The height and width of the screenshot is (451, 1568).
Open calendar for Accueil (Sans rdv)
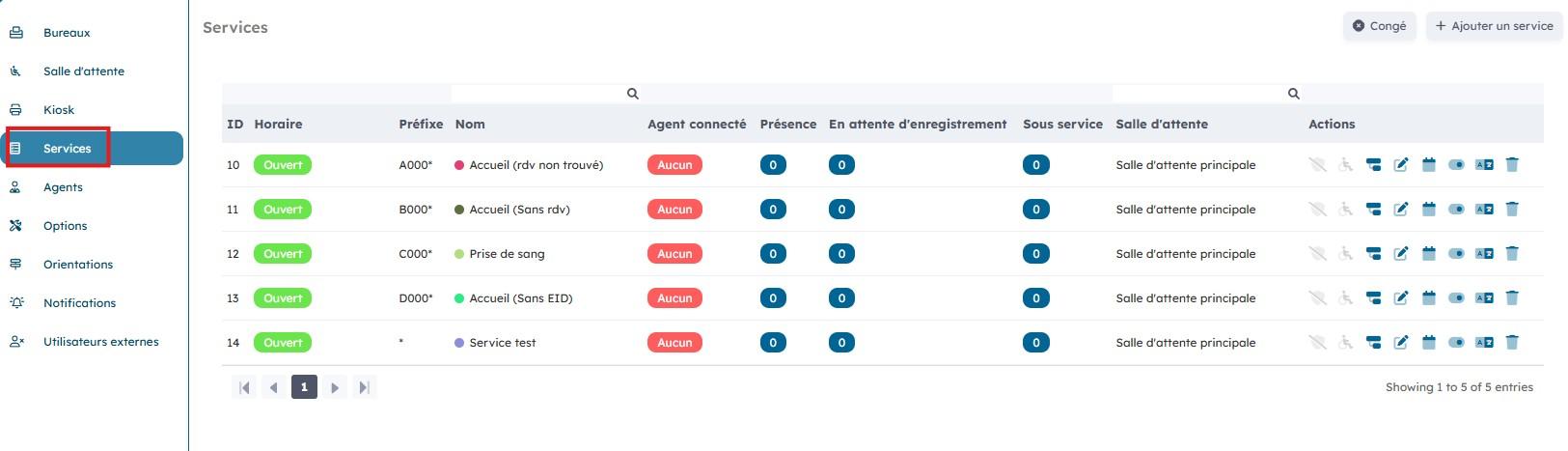tap(1429, 210)
